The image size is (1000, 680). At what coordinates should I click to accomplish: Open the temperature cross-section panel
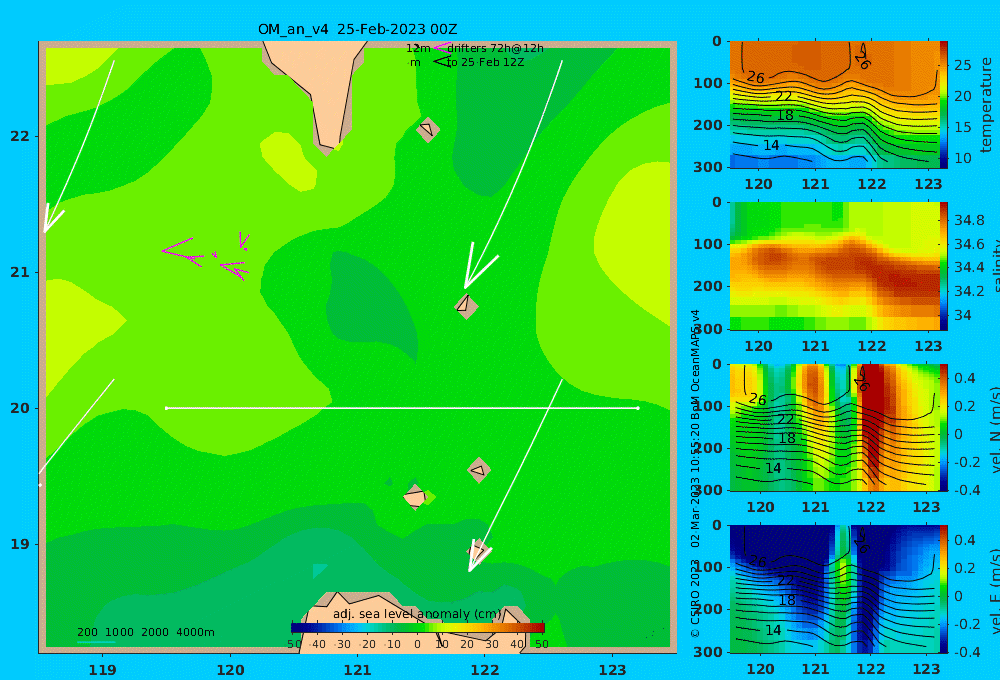[834, 105]
